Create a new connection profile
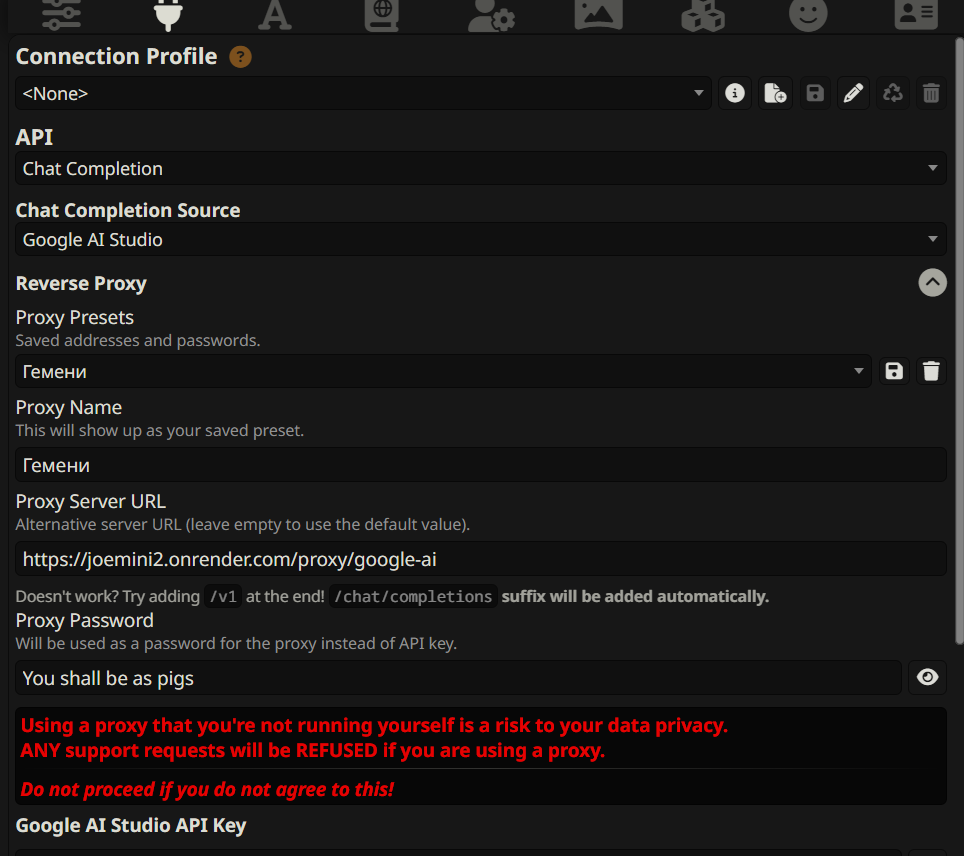 tap(775, 93)
